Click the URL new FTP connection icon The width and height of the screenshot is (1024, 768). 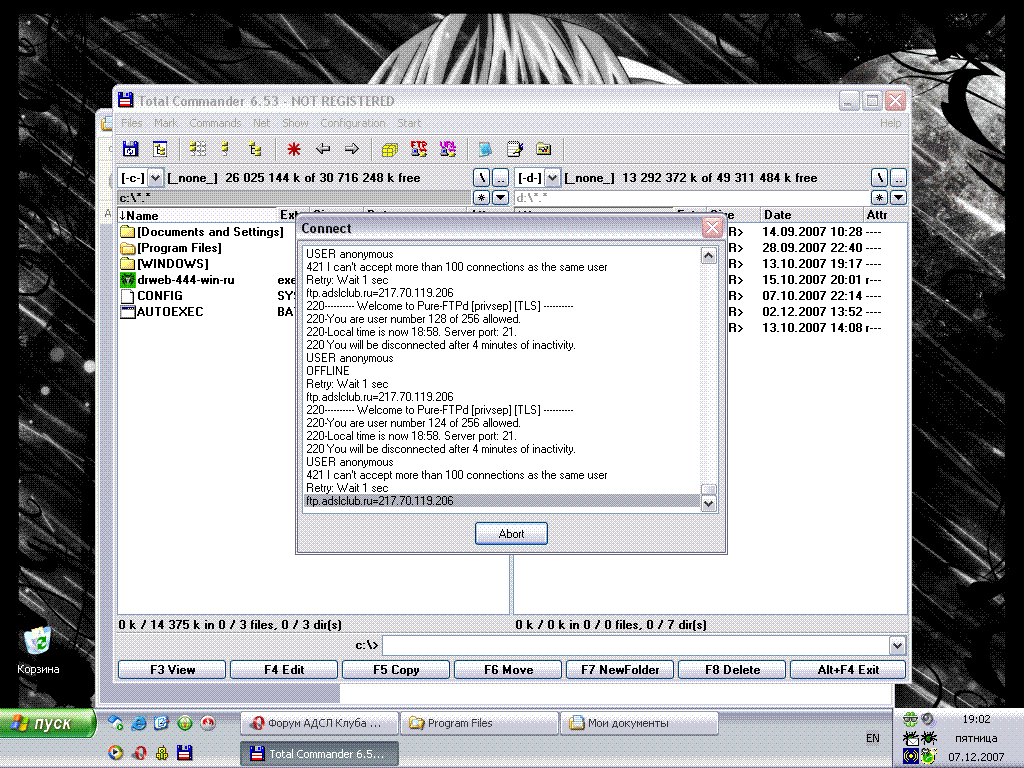448,150
